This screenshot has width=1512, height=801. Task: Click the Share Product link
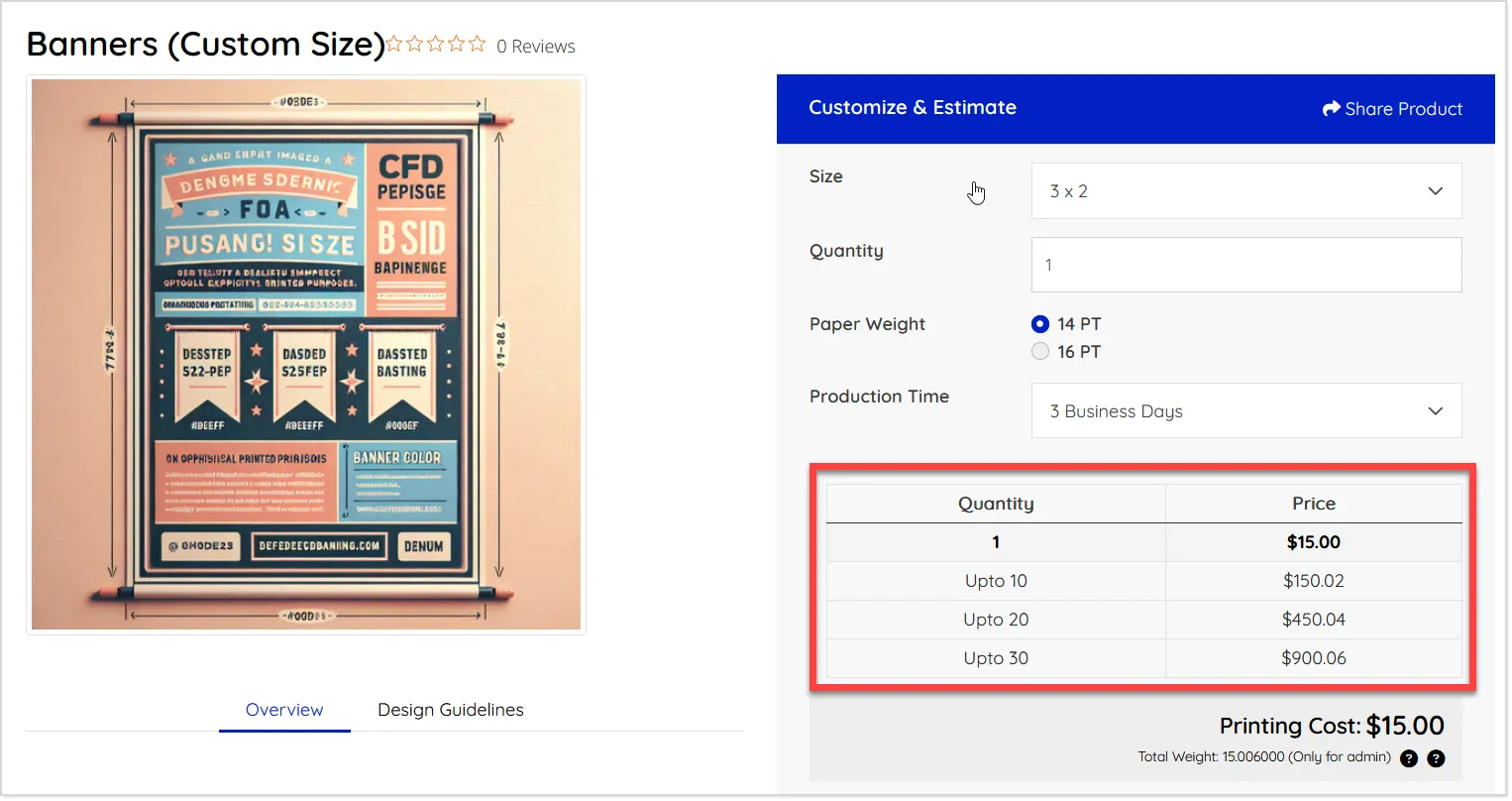point(1392,108)
